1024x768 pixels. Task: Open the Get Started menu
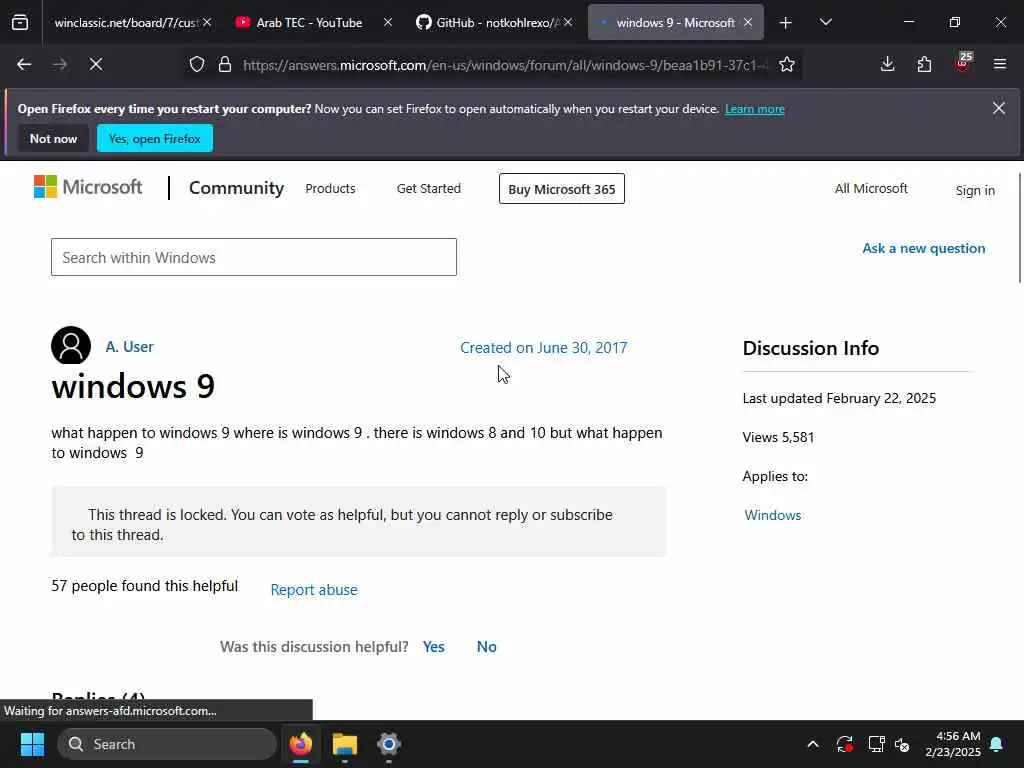coord(428,189)
